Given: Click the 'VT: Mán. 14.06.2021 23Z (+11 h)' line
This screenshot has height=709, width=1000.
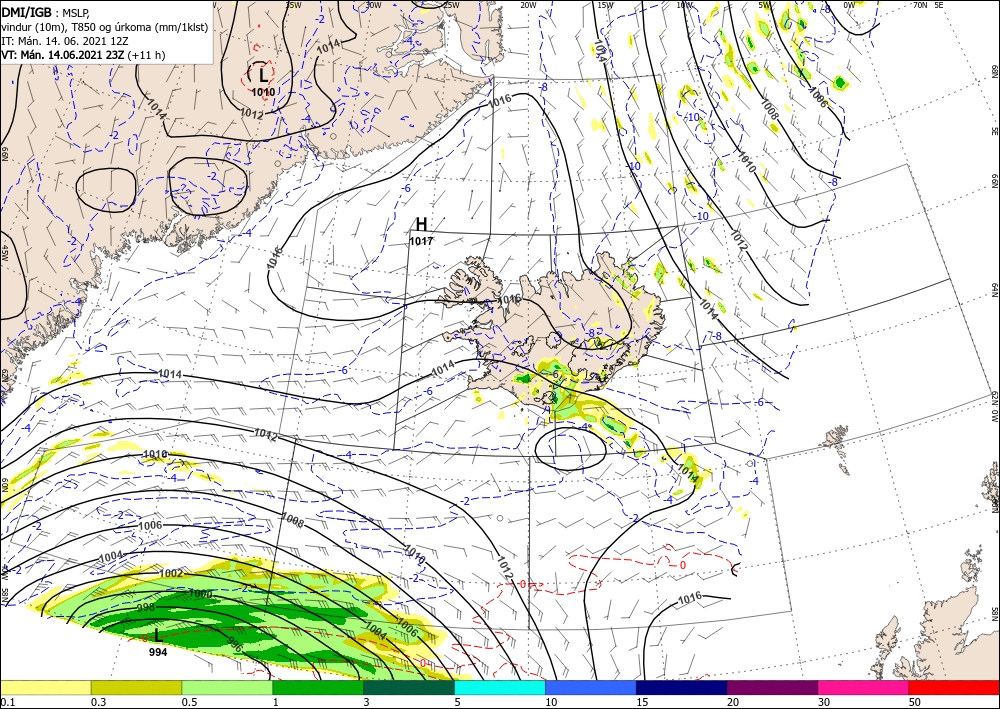Looking at the screenshot, I should (83, 55).
